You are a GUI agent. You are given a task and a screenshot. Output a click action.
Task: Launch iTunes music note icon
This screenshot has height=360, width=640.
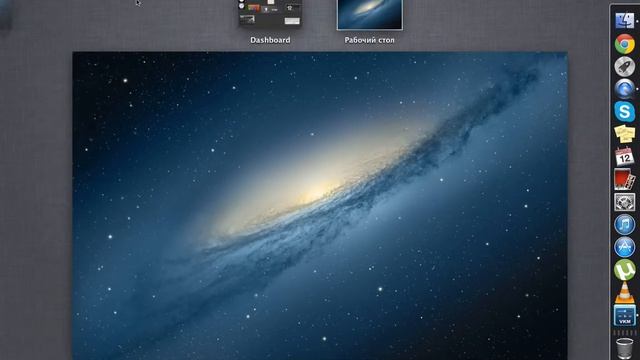(x=625, y=224)
